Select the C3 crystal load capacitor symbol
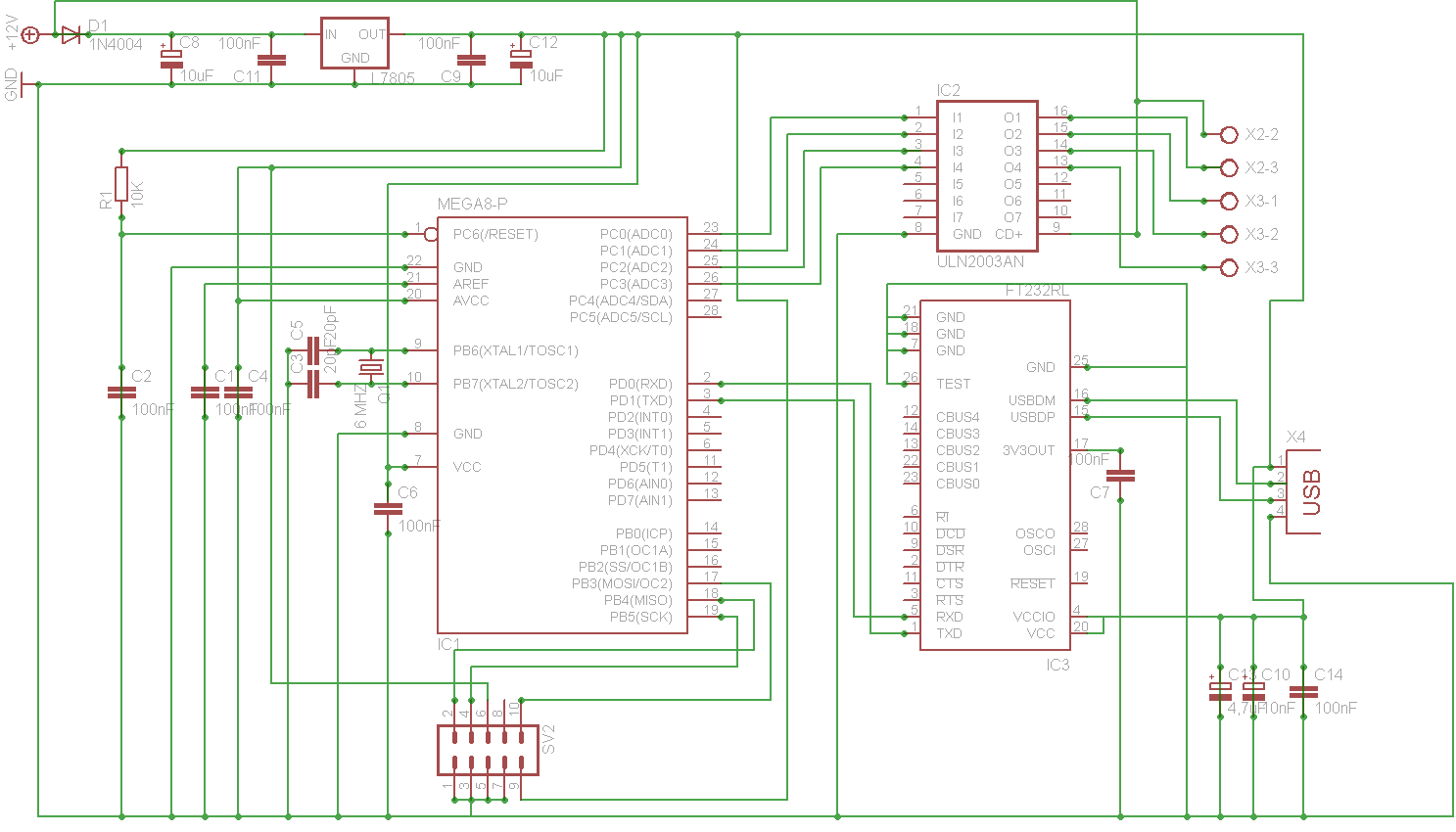The image size is (1456, 832). point(313,384)
